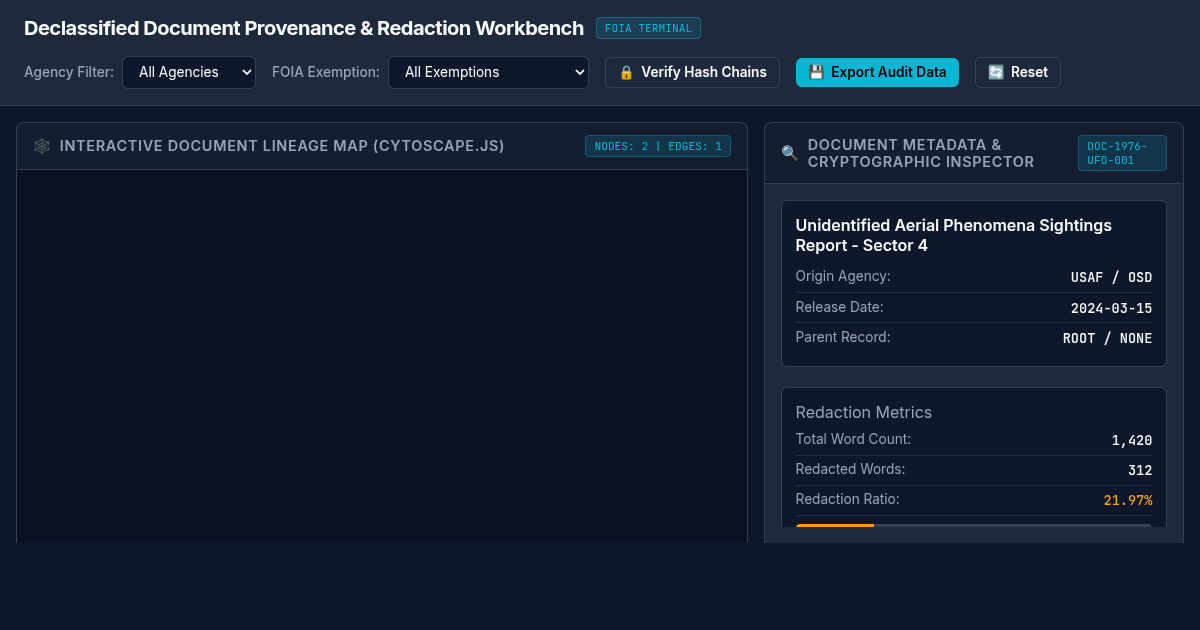This screenshot has width=1200, height=630.
Task: Click the Declassified Document Provenance workbench title
Action: 304,28
